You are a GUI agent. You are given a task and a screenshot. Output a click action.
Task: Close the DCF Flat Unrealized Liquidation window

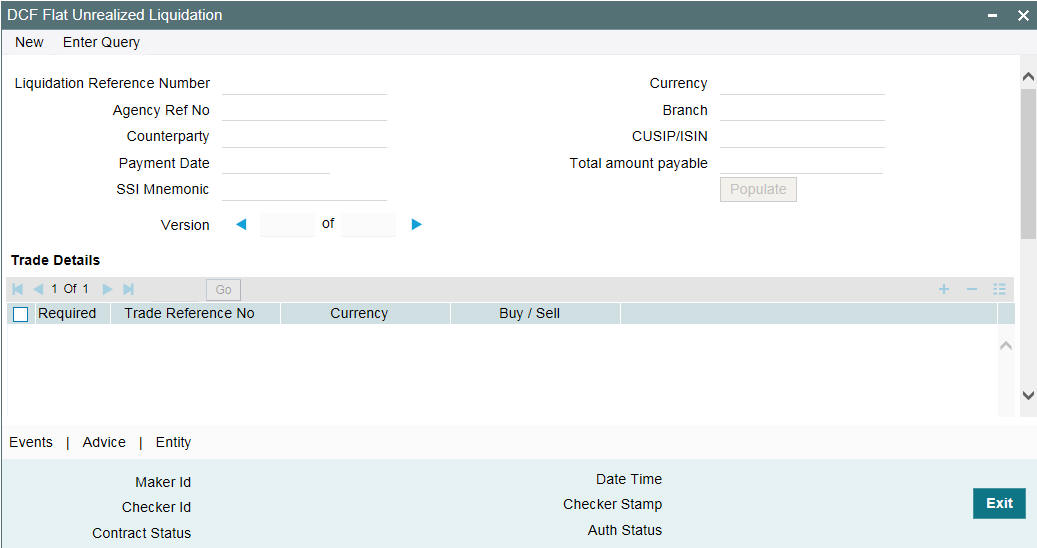[1023, 15]
